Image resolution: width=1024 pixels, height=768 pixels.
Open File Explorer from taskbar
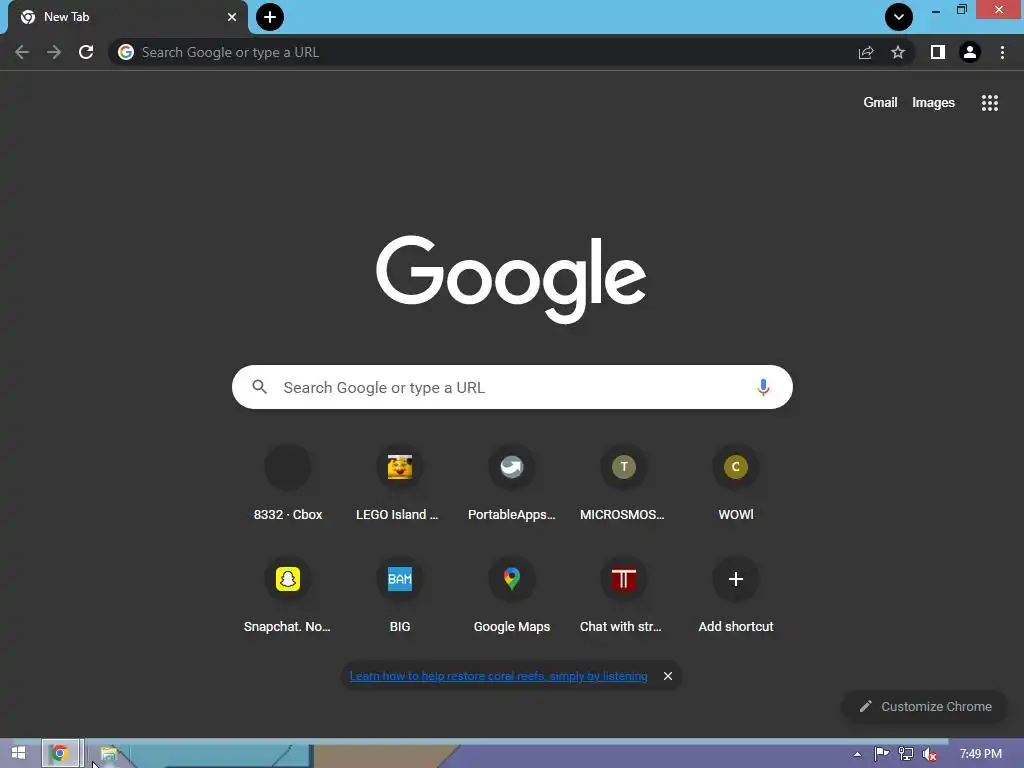click(x=108, y=754)
